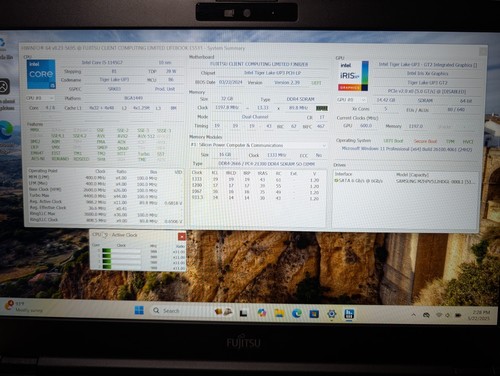Open the CPU #0 selector dropdown

(40, 98)
